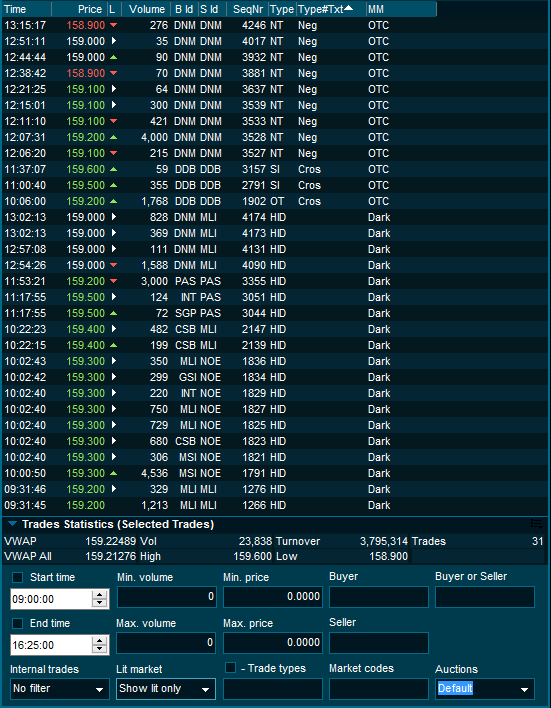The image size is (551, 708).
Task: Enable the Start time checkbox
Action: pyautogui.click(x=18, y=578)
